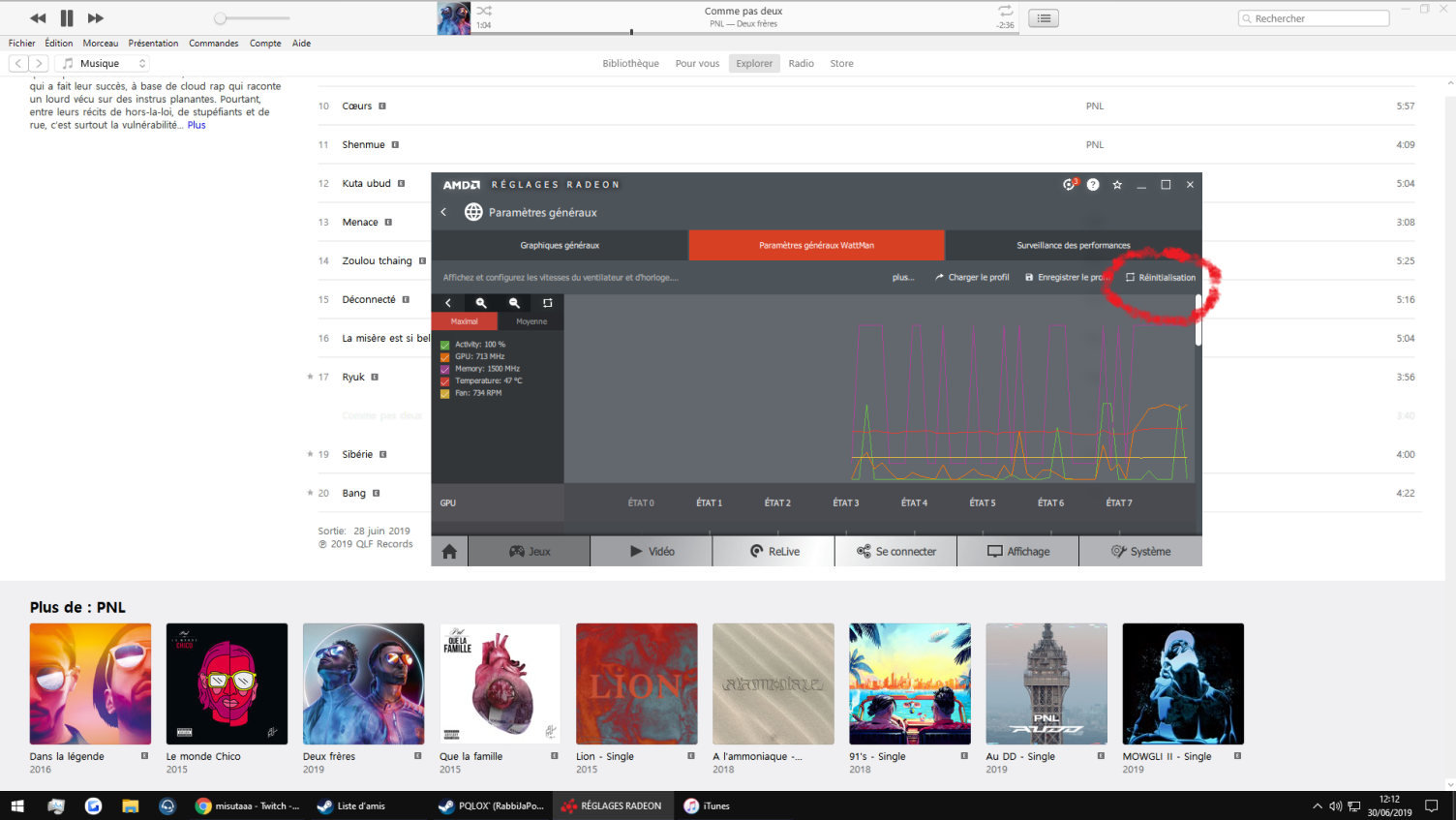The width and height of the screenshot is (1456, 820).
Task: Expand album description with Plus link
Action: coord(197,125)
